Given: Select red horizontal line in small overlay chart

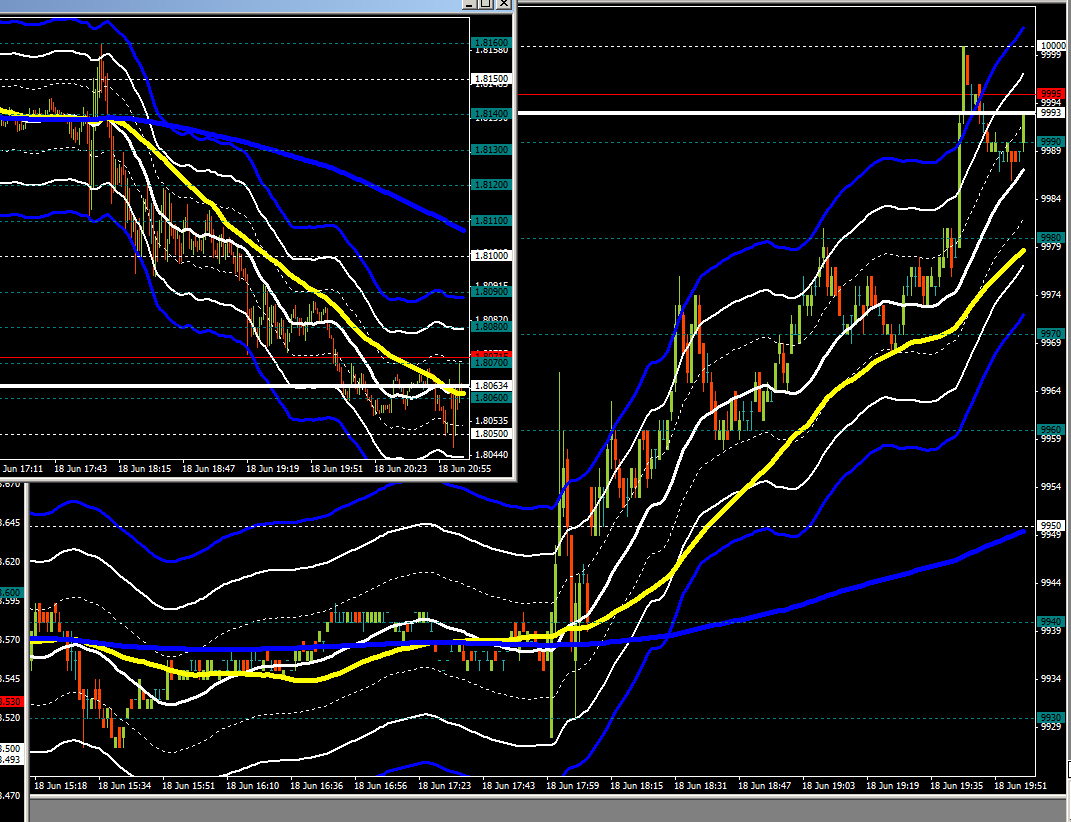Looking at the screenshot, I should tap(234, 357).
